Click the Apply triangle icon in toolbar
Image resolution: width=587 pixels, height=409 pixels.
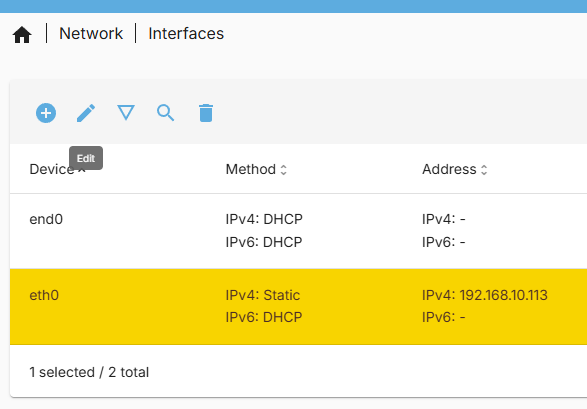pos(126,113)
